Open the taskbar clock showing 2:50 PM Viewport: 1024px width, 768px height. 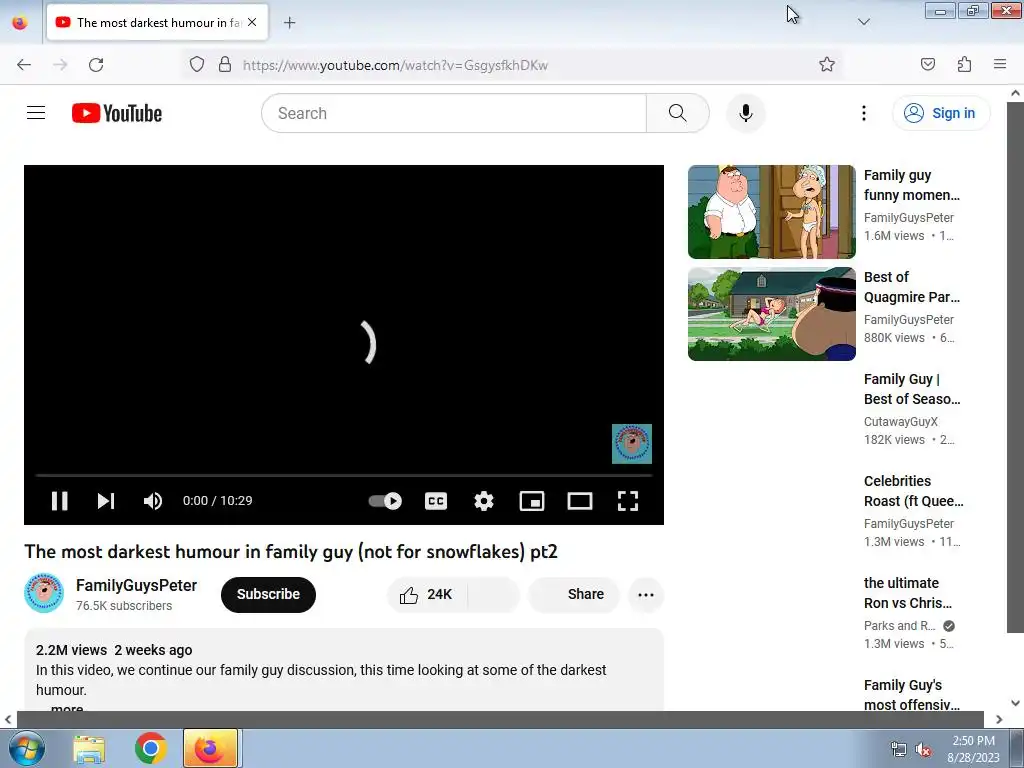click(973, 749)
